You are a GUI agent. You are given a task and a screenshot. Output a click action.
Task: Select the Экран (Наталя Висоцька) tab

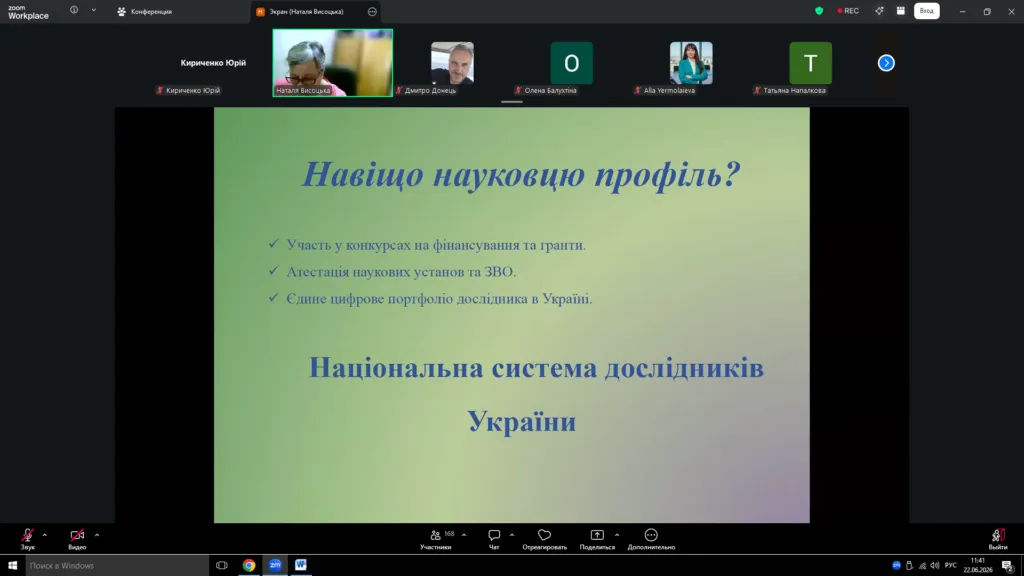click(x=306, y=11)
